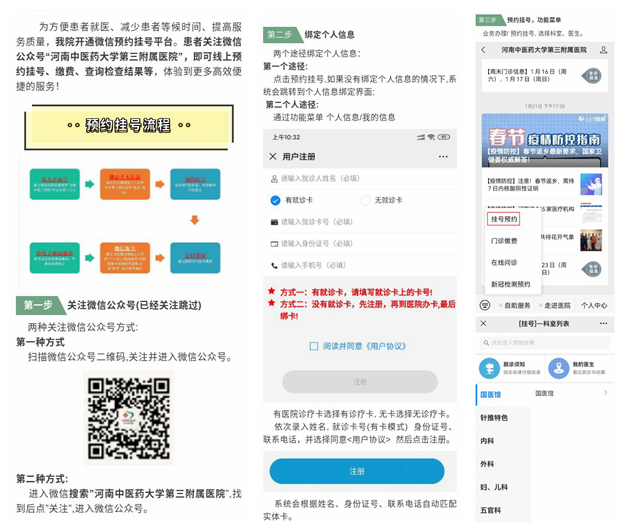The image size is (628, 532).
Task: Click the 第三步 green step label
Action: [489, 20]
